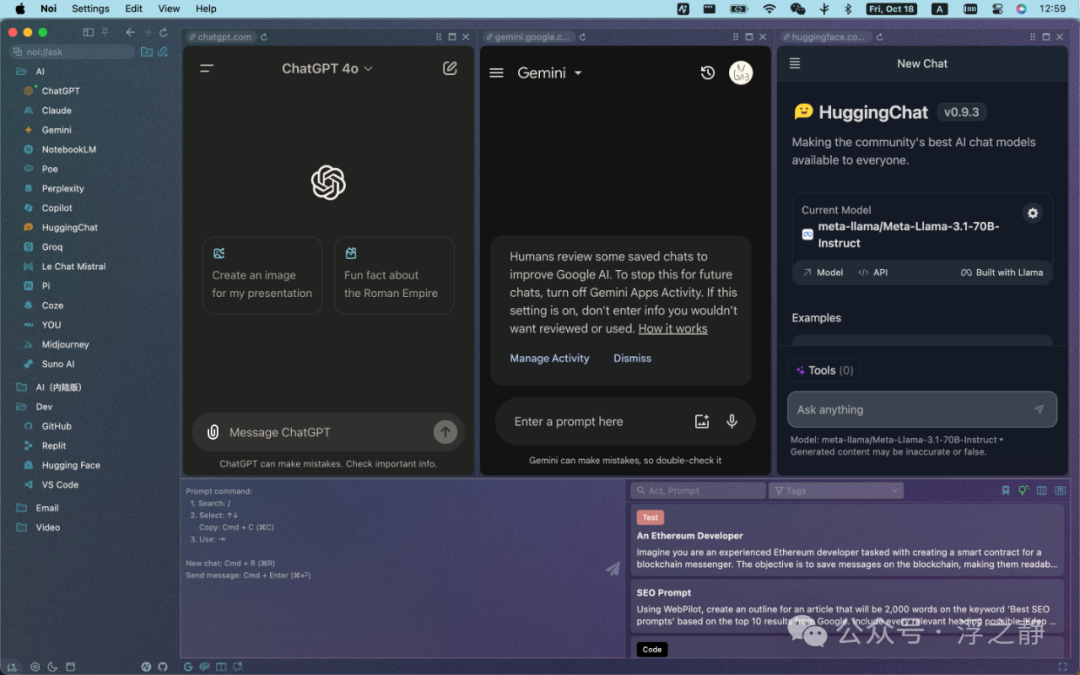Viewport: 1080px width, 675px height.
Task: Toggle dark mode with the moon icon
Action: click(x=52, y=667)
